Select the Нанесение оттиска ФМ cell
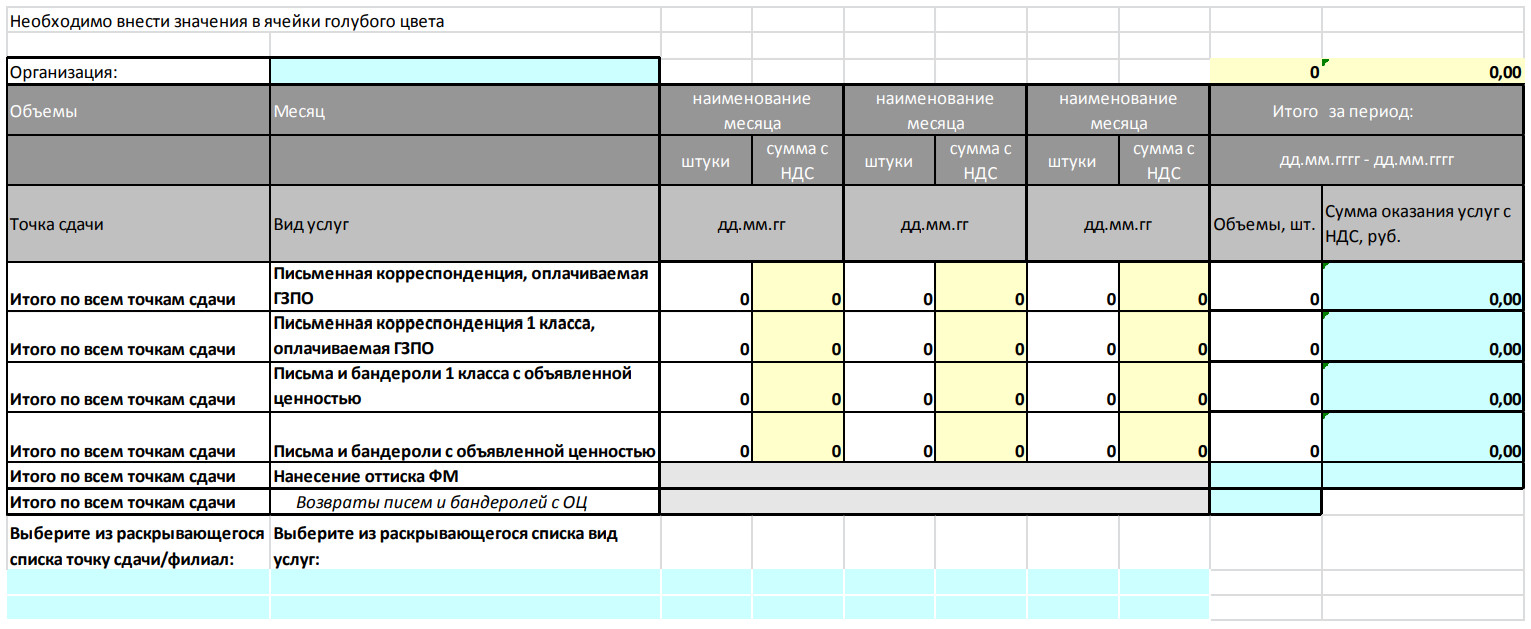 click(464, 477)
